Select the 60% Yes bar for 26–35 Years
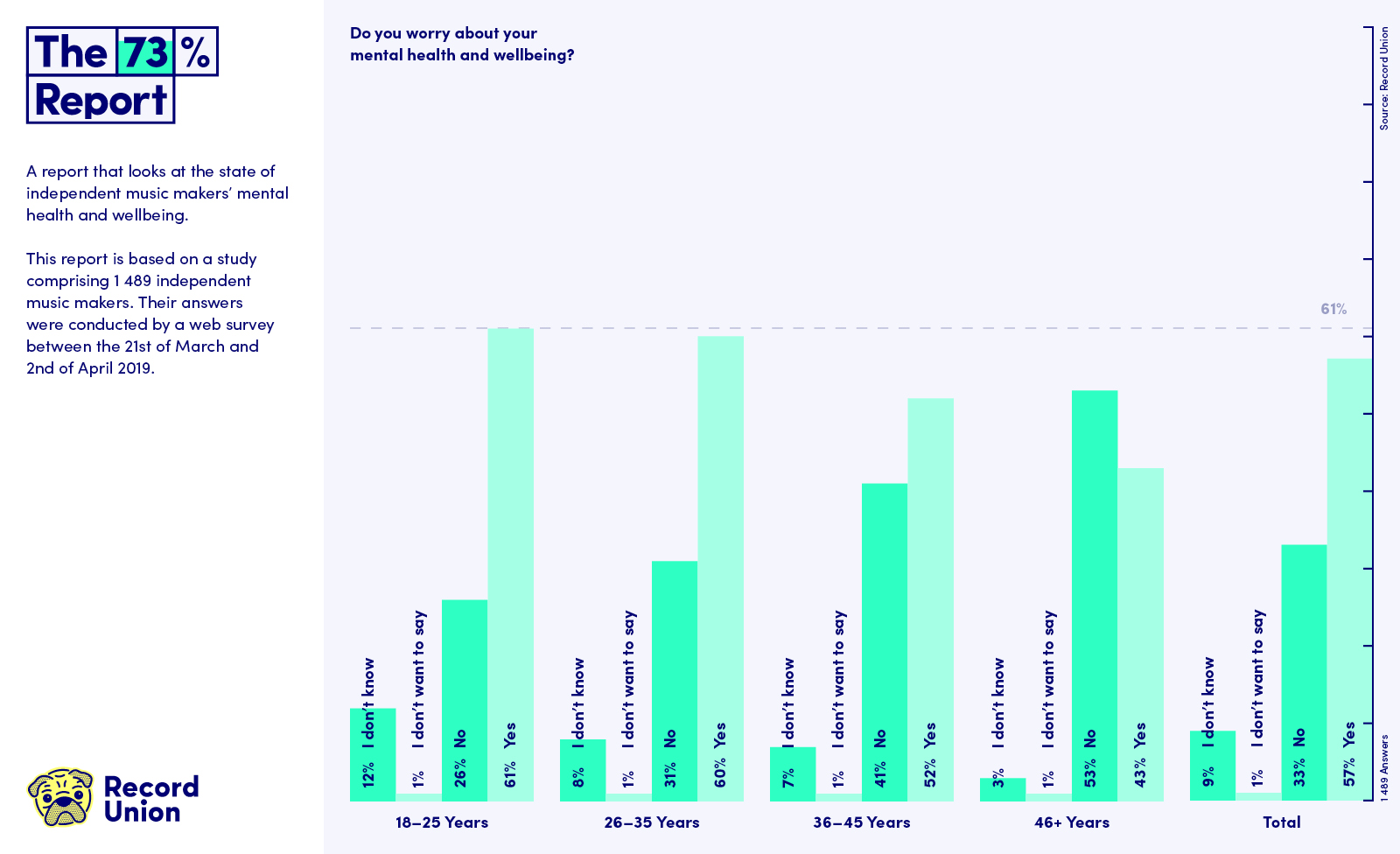 (720, 569)
